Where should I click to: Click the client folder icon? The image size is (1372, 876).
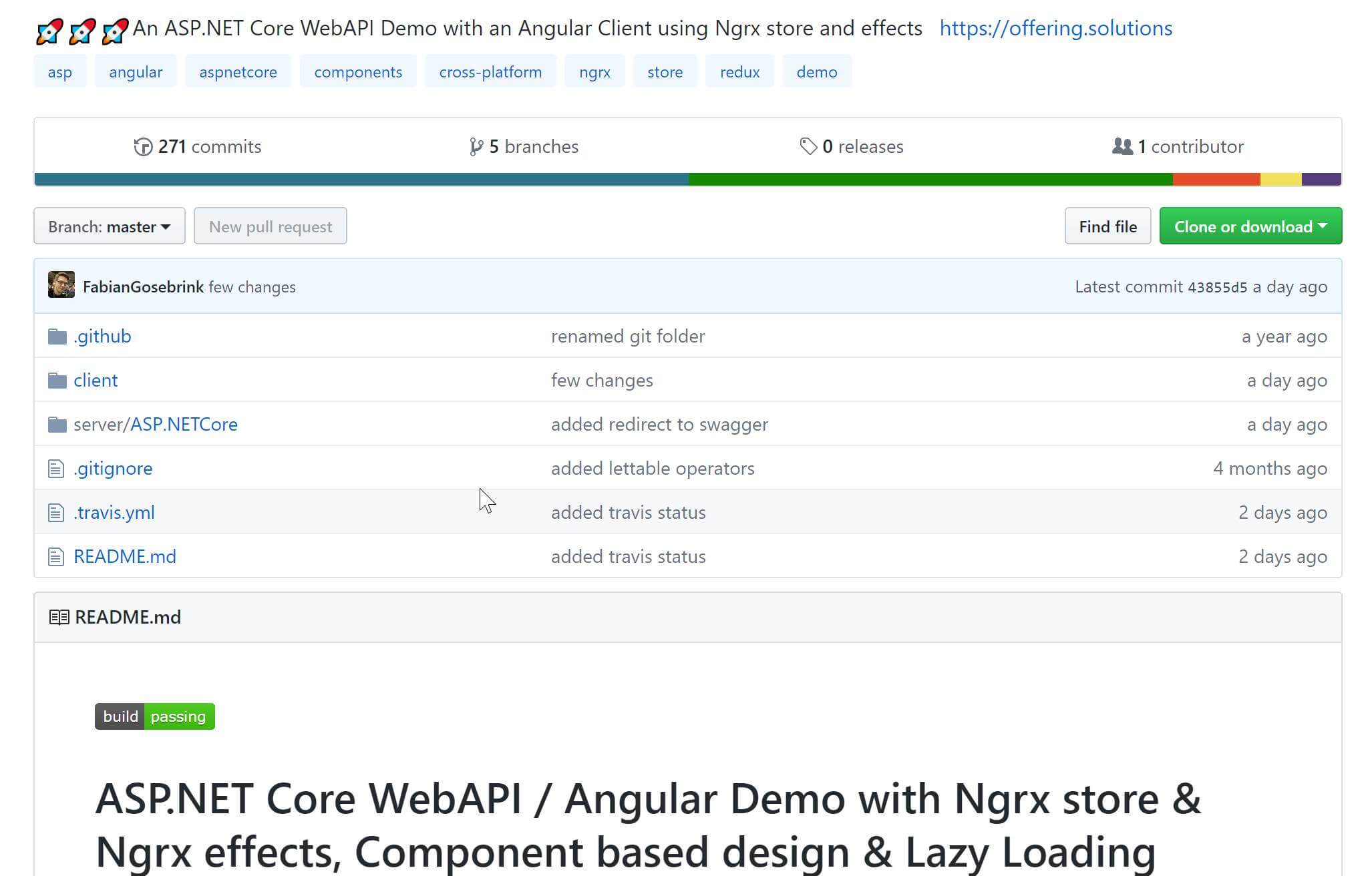(x=57, y=381)
